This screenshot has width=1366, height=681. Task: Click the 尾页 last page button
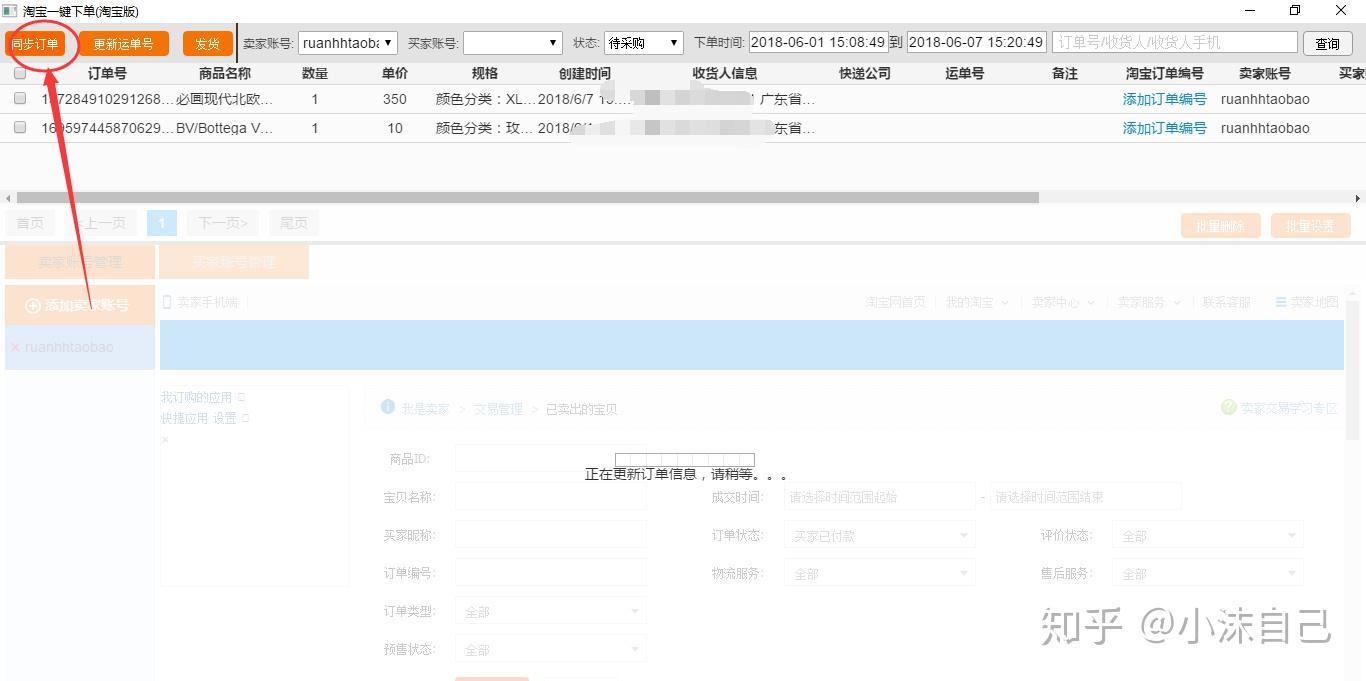click(294, 223)
